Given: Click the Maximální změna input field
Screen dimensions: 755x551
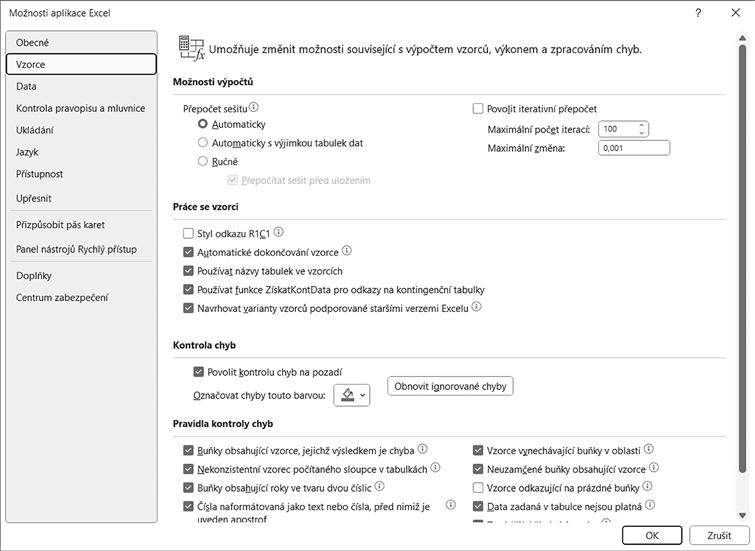Looking at the screenshot, I should point(633,148).
